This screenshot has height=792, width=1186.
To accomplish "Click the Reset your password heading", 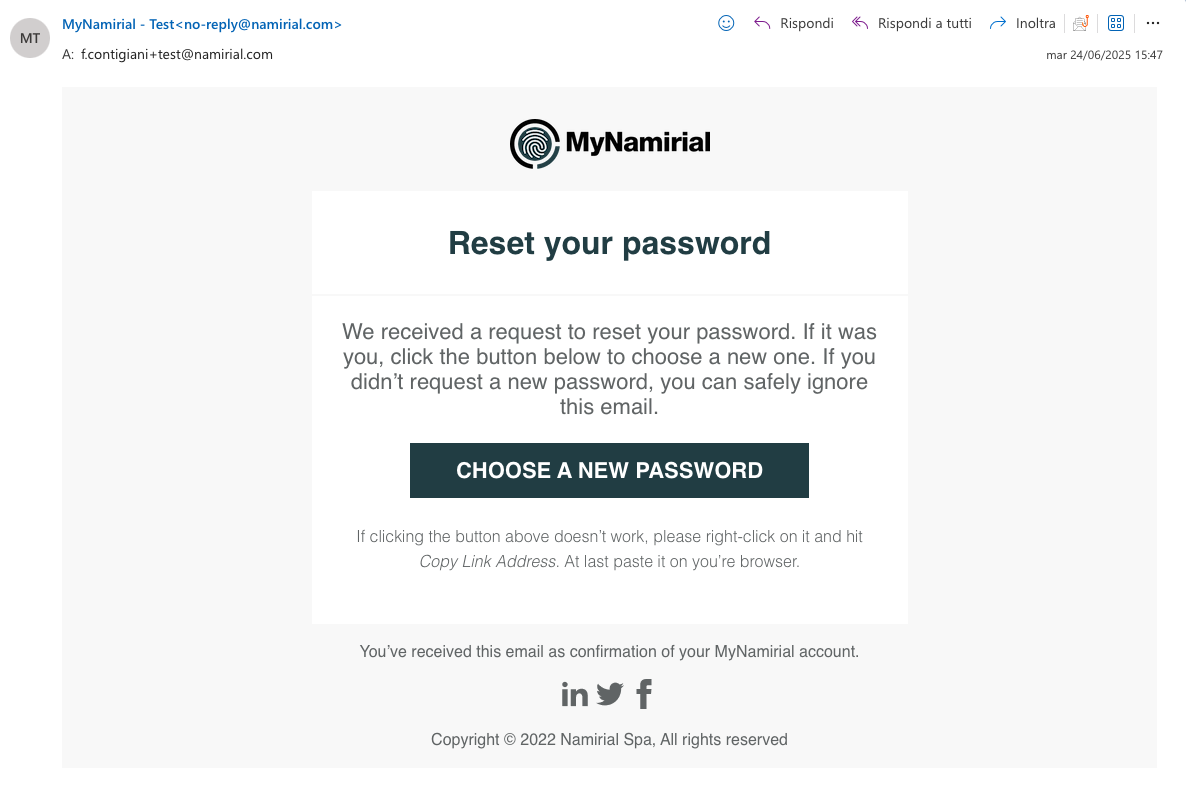I will coord(609,243).
